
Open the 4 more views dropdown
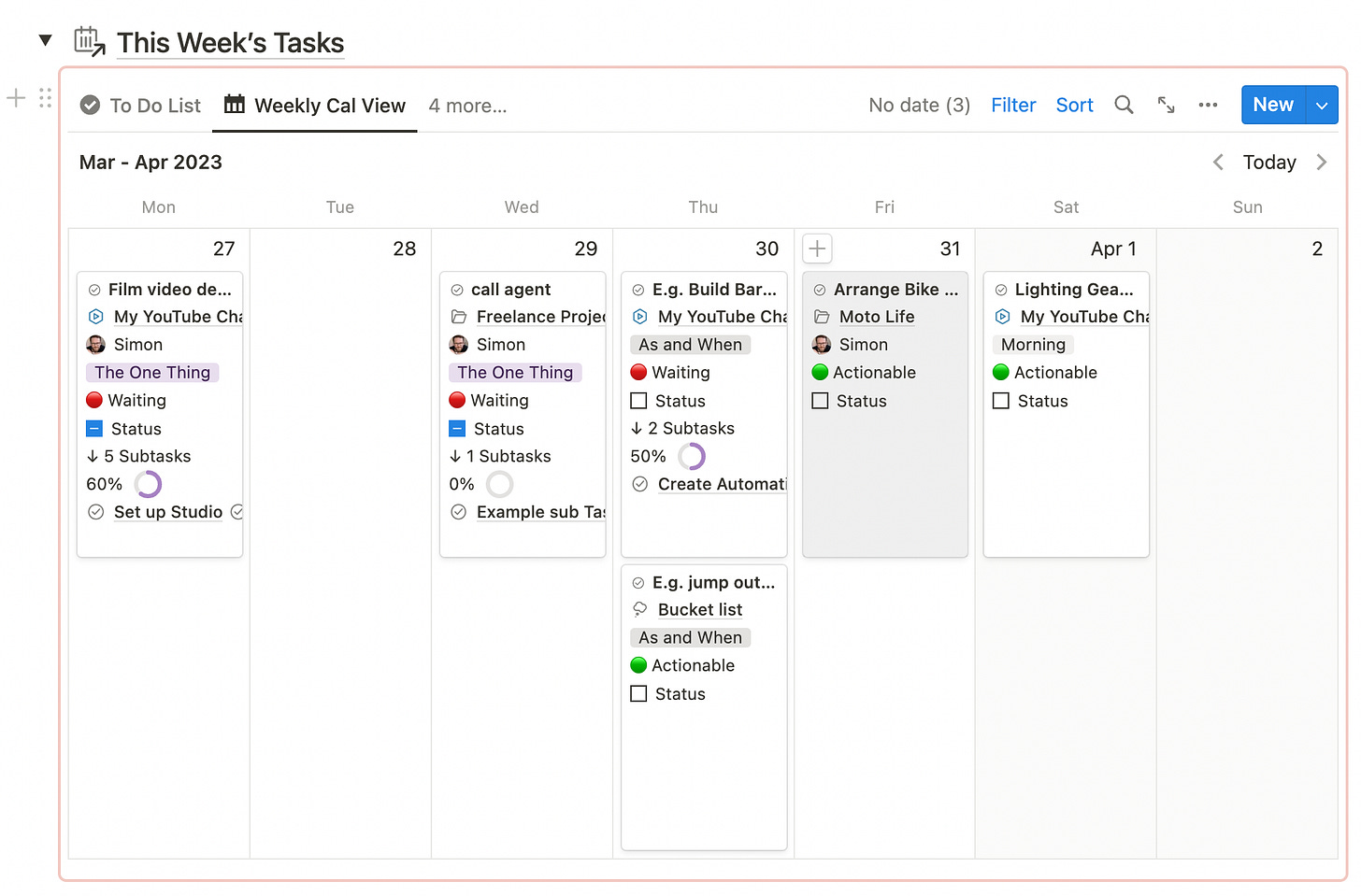coord(467,106)
